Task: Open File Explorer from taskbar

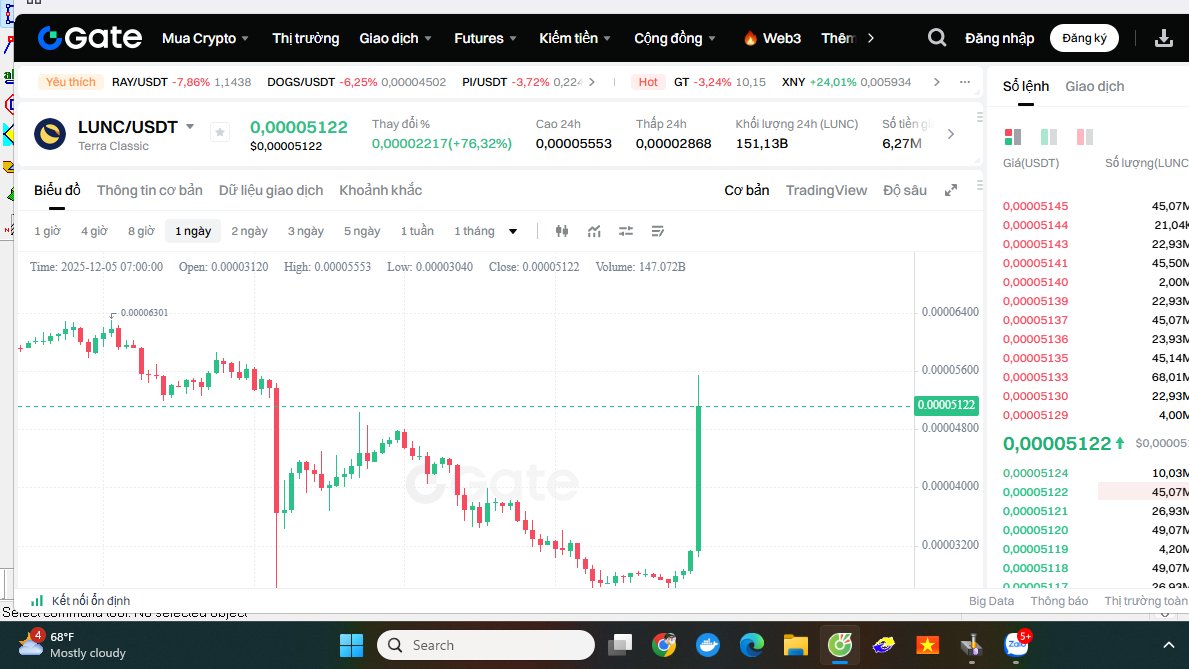Action: [x=795, y=645]
